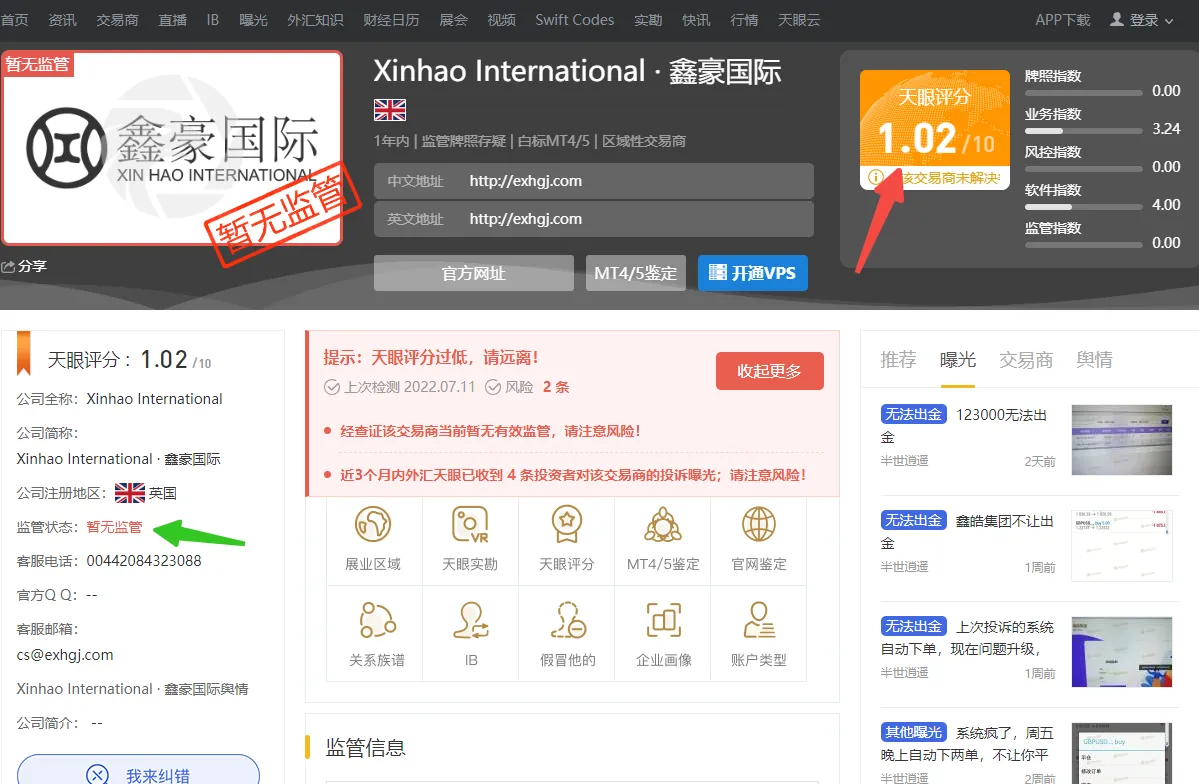Click the 分享 share icon
This screenshot has height=784, width=1199.
pos(8,266)
